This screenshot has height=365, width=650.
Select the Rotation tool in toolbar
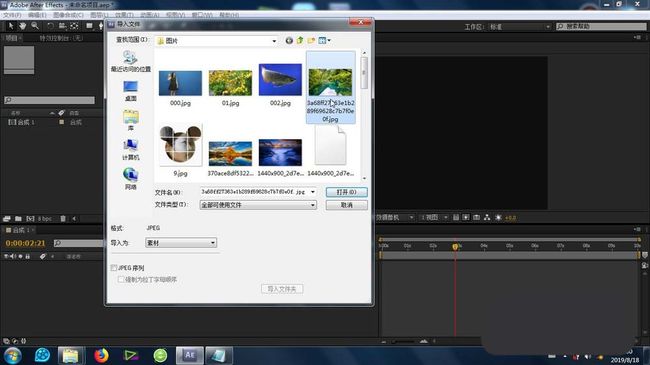pos(50,26)
